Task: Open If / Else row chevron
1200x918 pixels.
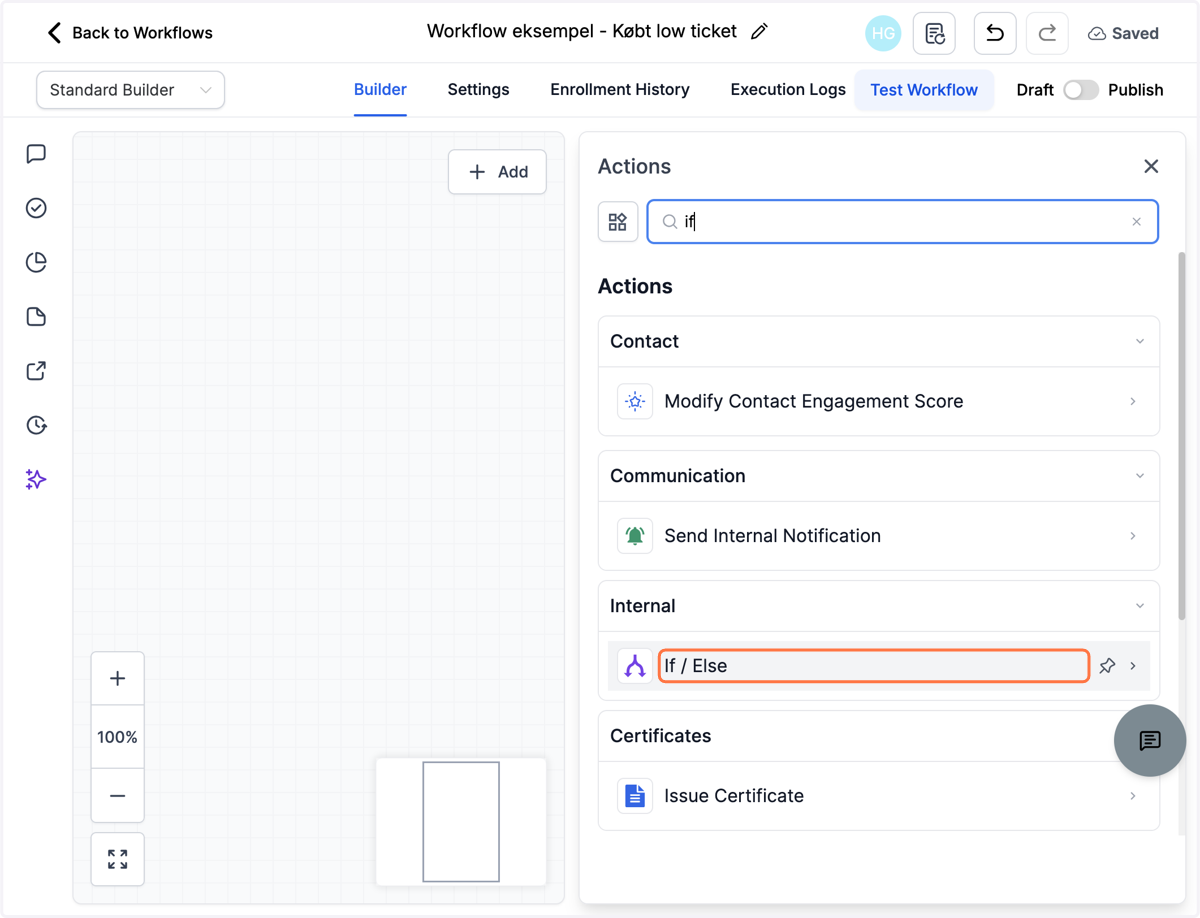Action: click(1133, 666)
